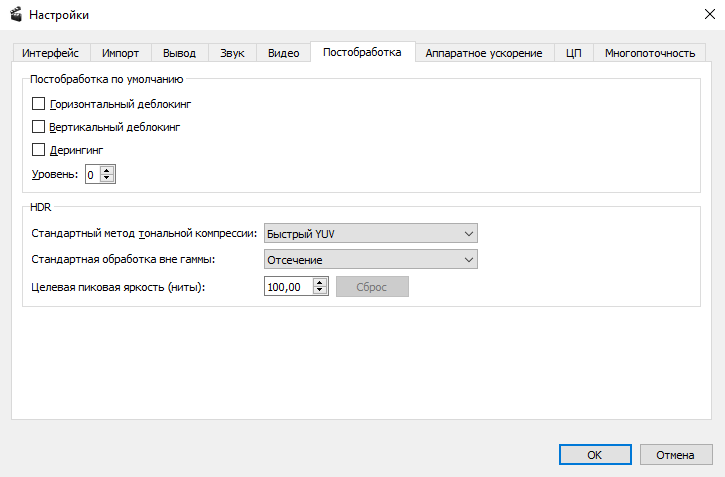Image resolution: width=725 pixels, height=477 pixels.
Task: Select the Постобработка tab
Action: [x=362, y=52]
